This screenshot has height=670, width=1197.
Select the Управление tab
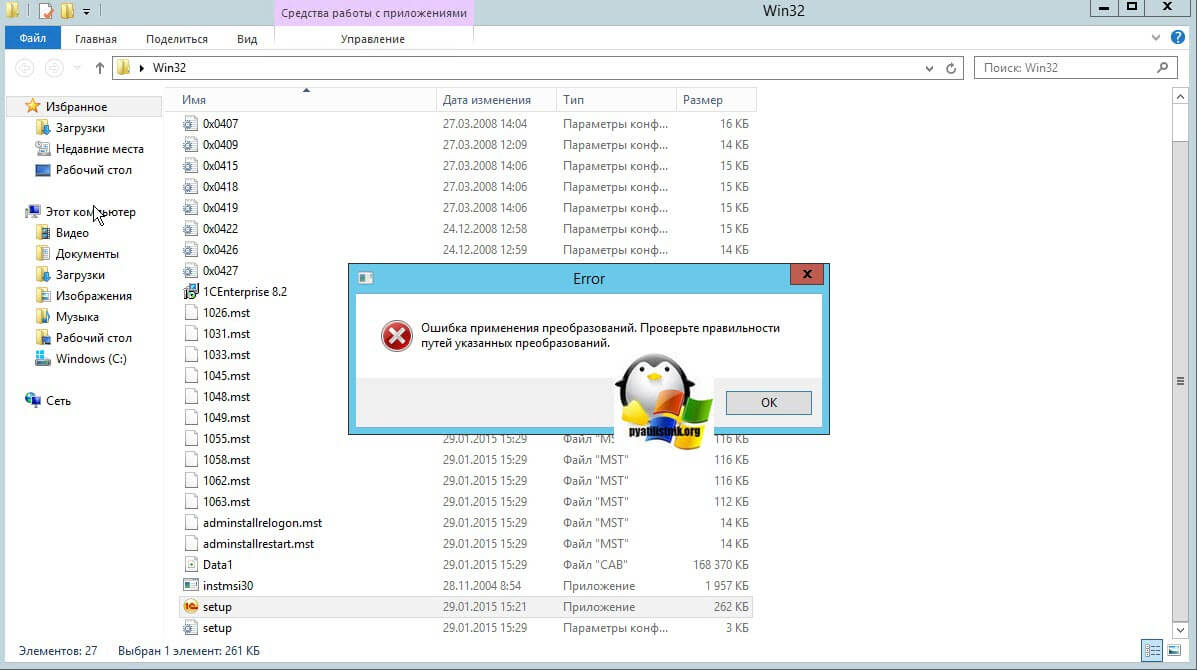[x=372, y=39]
